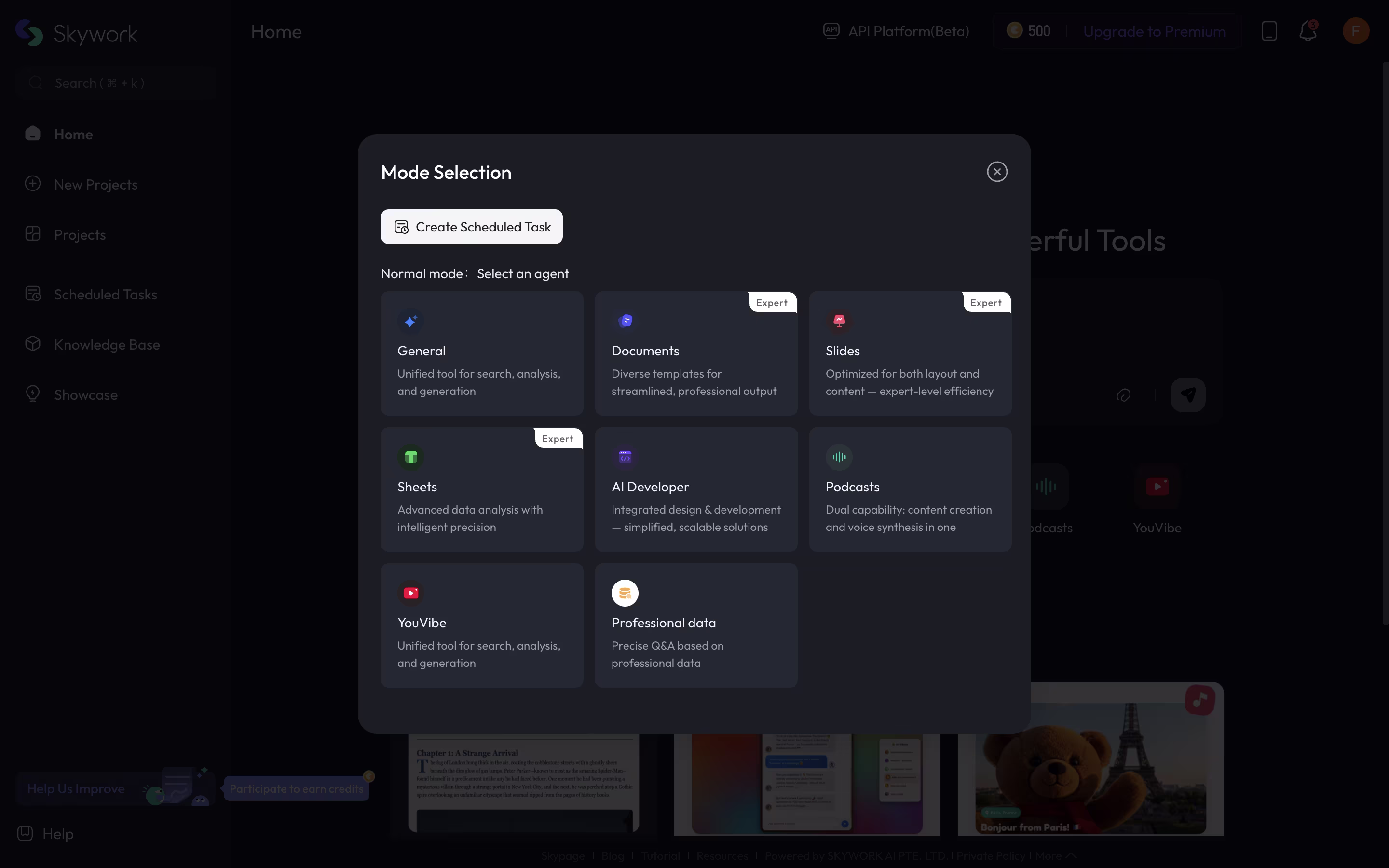Image resolution: width=1389 pixels, height=868 pixels.
Task: Choose the Podcasts waveform icon
Action: (x=839, y=457)
